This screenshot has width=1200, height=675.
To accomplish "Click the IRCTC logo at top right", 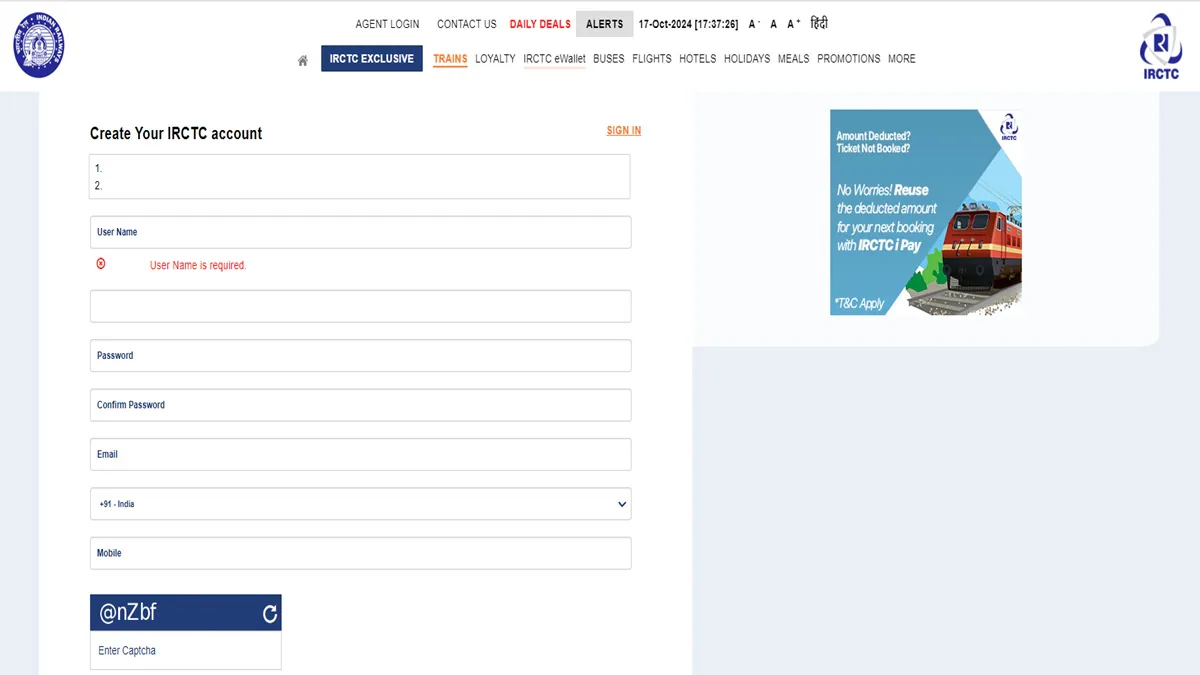I will pyautogui.click(x=1161, y=45).
